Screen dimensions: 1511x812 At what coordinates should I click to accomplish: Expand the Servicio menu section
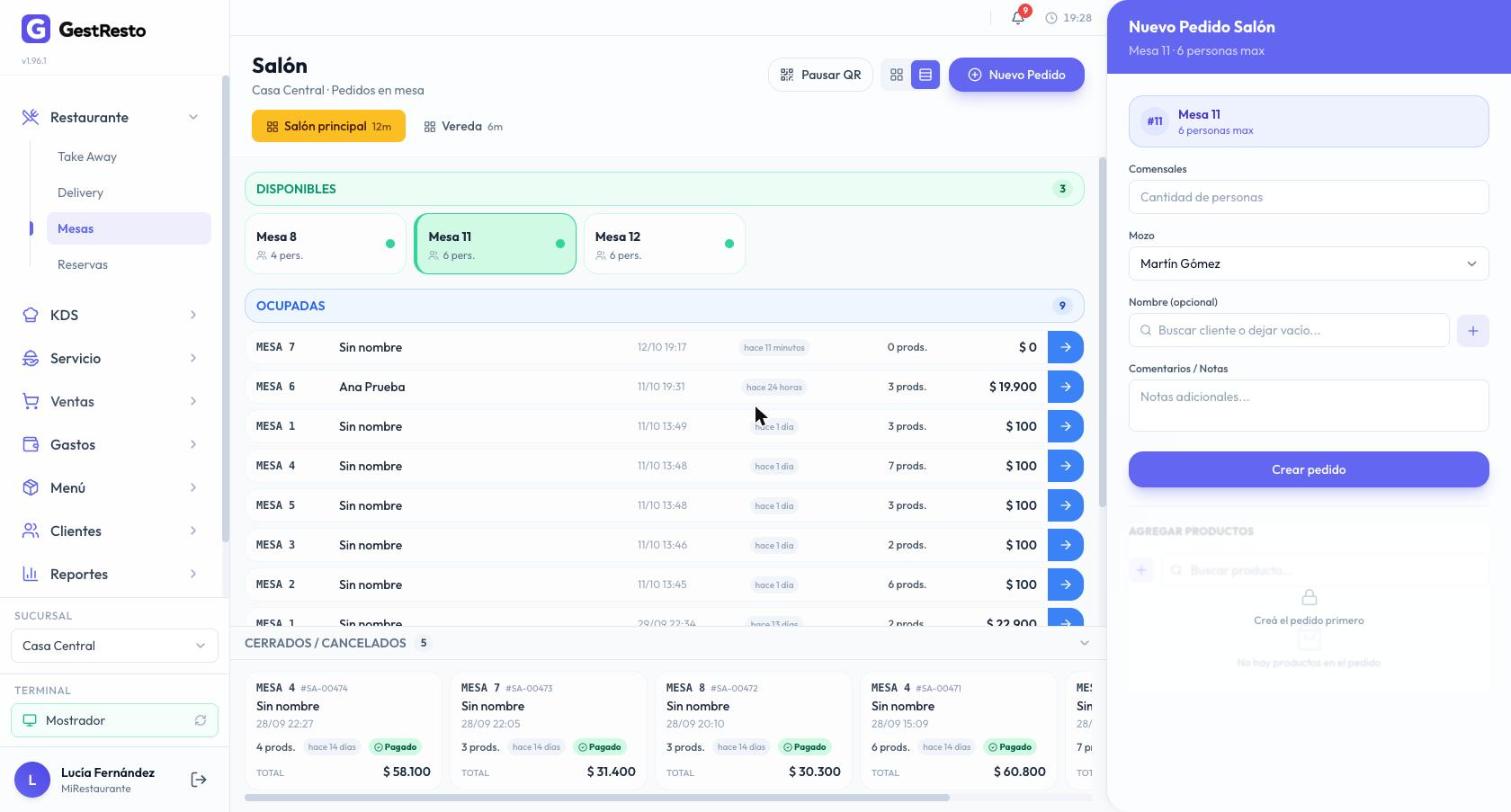pyautogui.click(x=193, y=358)
